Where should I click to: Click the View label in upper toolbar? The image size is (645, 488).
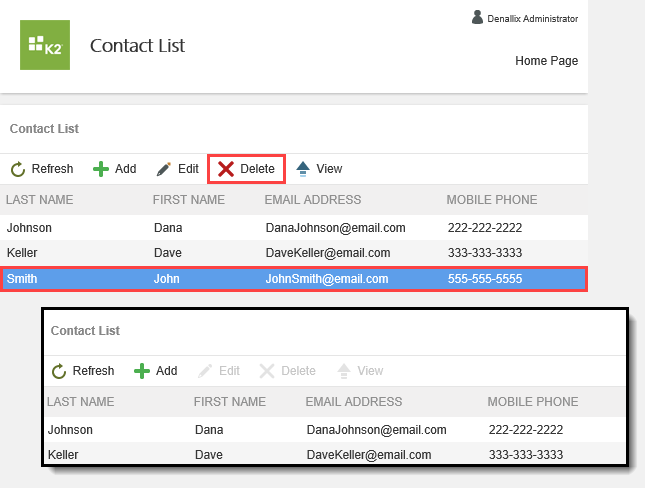329,169
